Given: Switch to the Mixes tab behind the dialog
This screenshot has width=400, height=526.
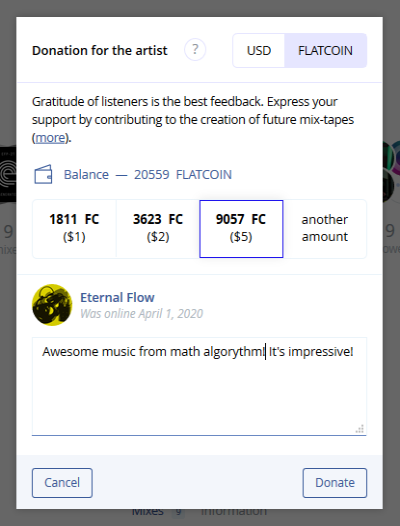Looking at the screenshot, I should 148,512.
